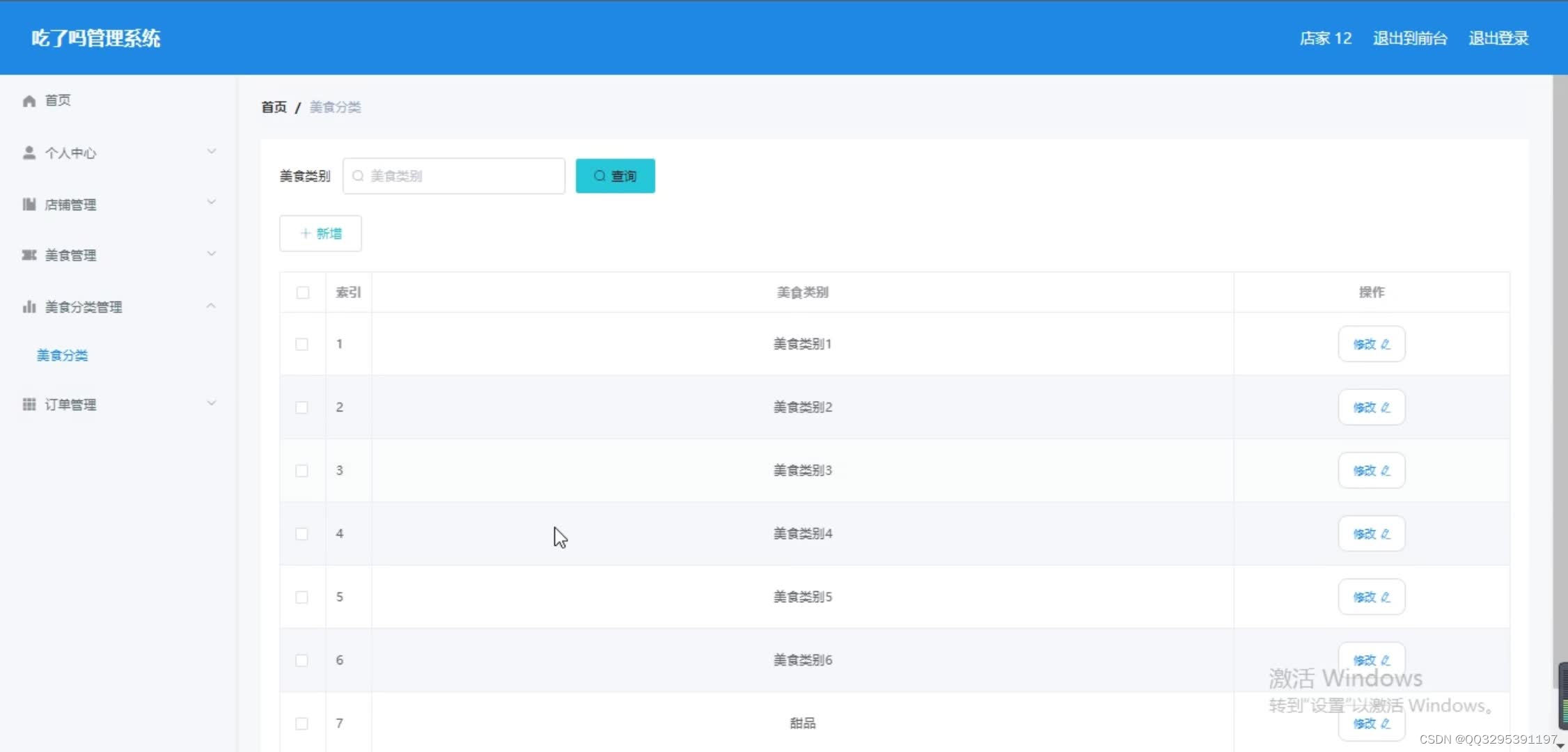
Task: Click the grid icon beside 订单管理
Action: click(29, 404)
